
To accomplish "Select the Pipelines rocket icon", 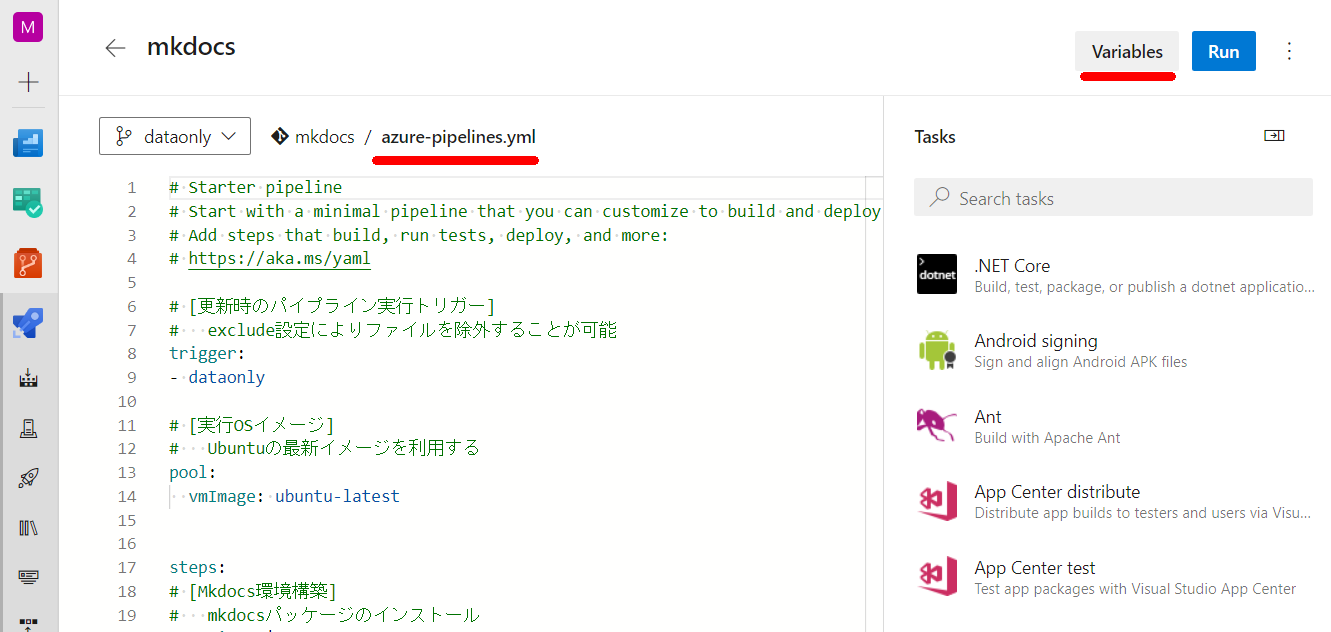I will [28, 323].
